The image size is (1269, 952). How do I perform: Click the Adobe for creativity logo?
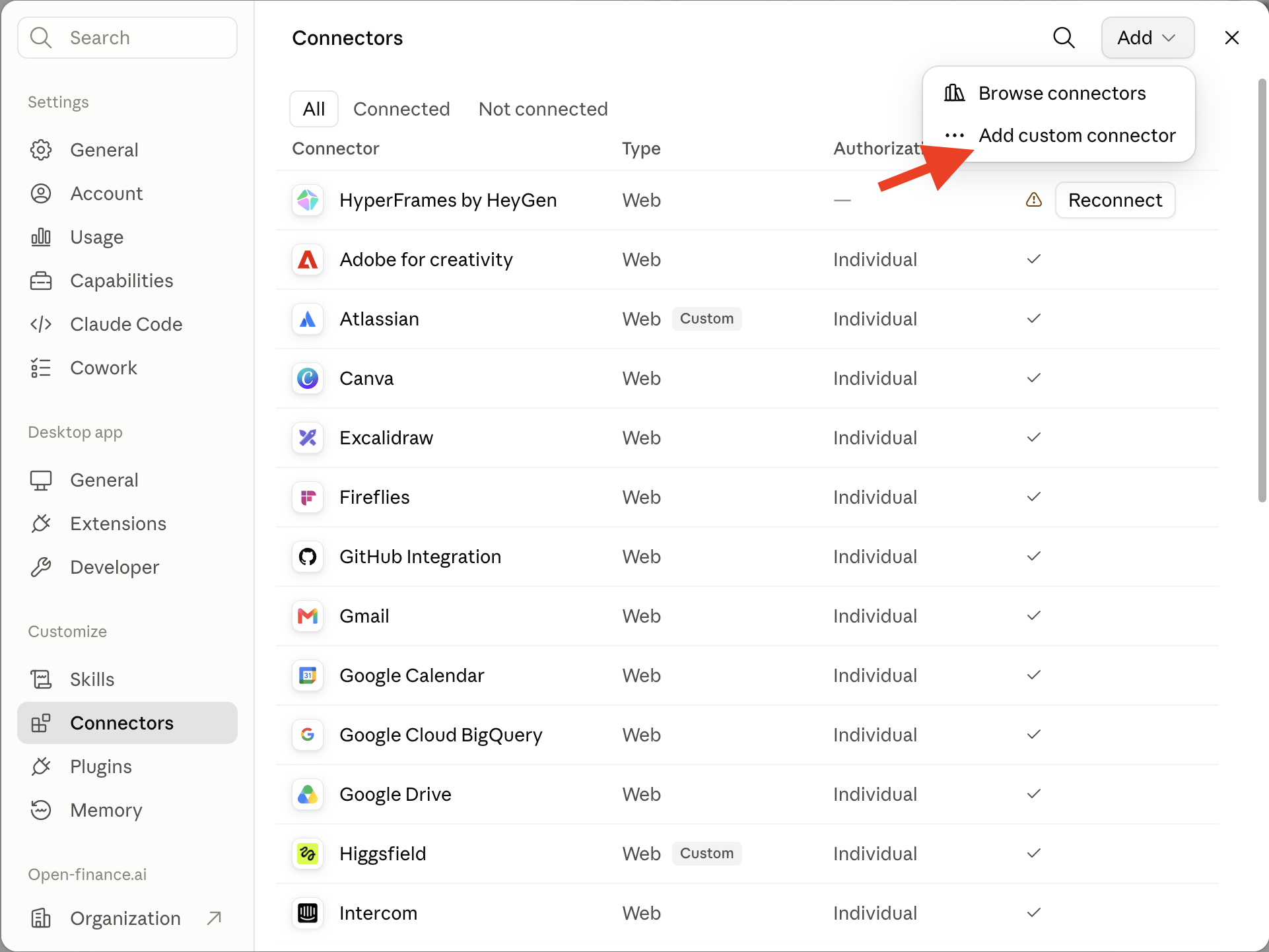tap(308, 259)
